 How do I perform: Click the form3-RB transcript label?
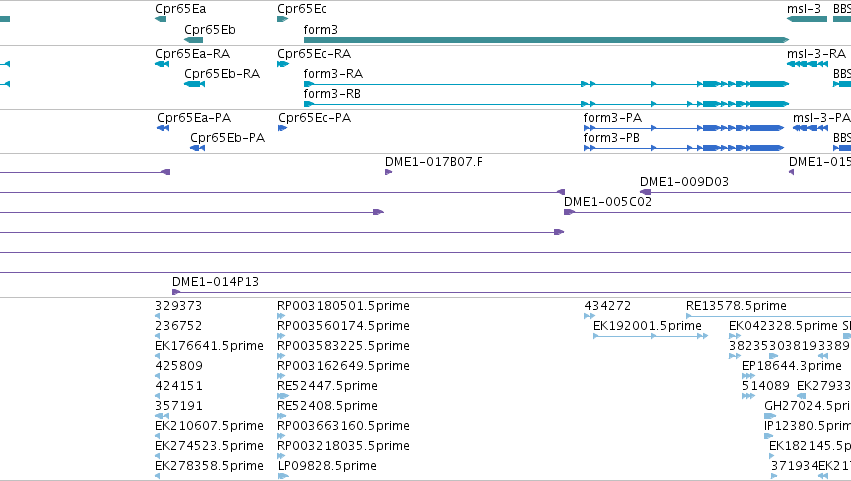(332, 94)
